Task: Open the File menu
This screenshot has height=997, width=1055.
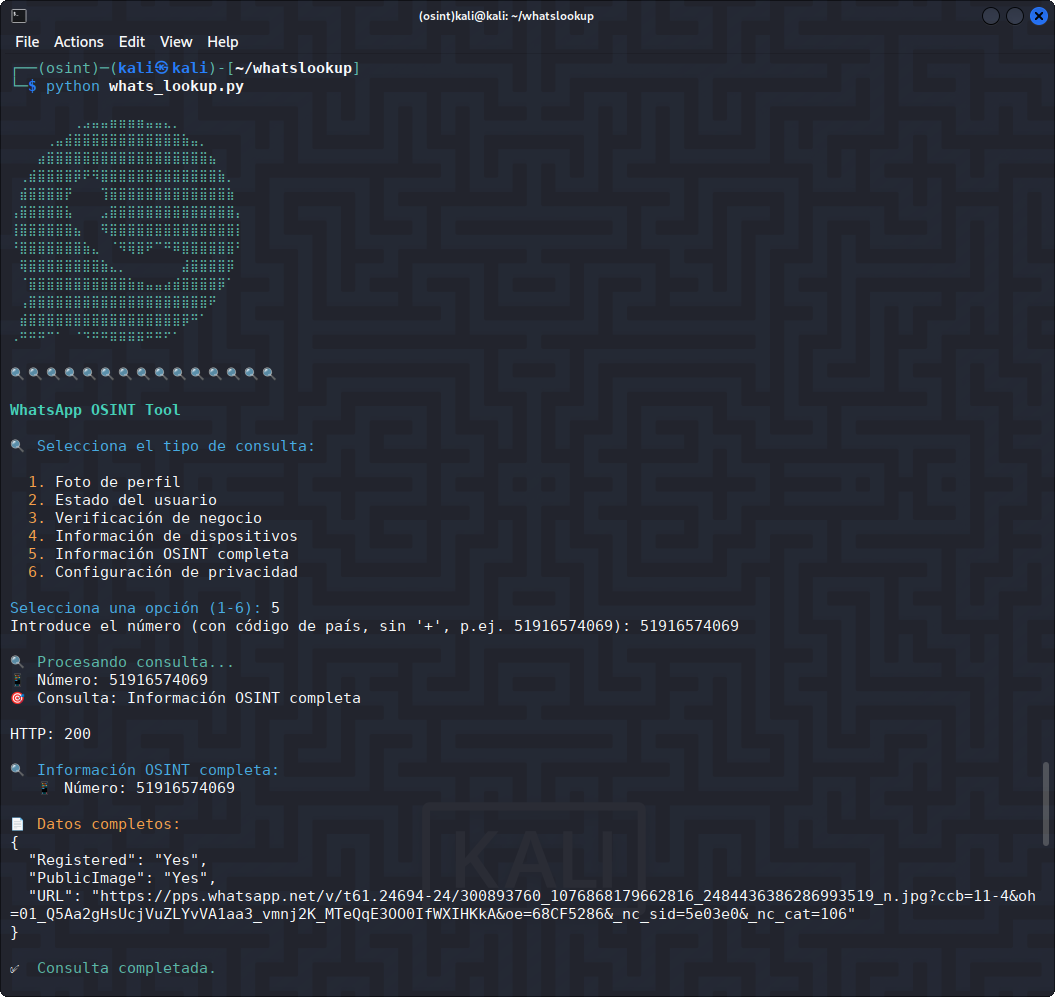Action: (x=27, y=42)
